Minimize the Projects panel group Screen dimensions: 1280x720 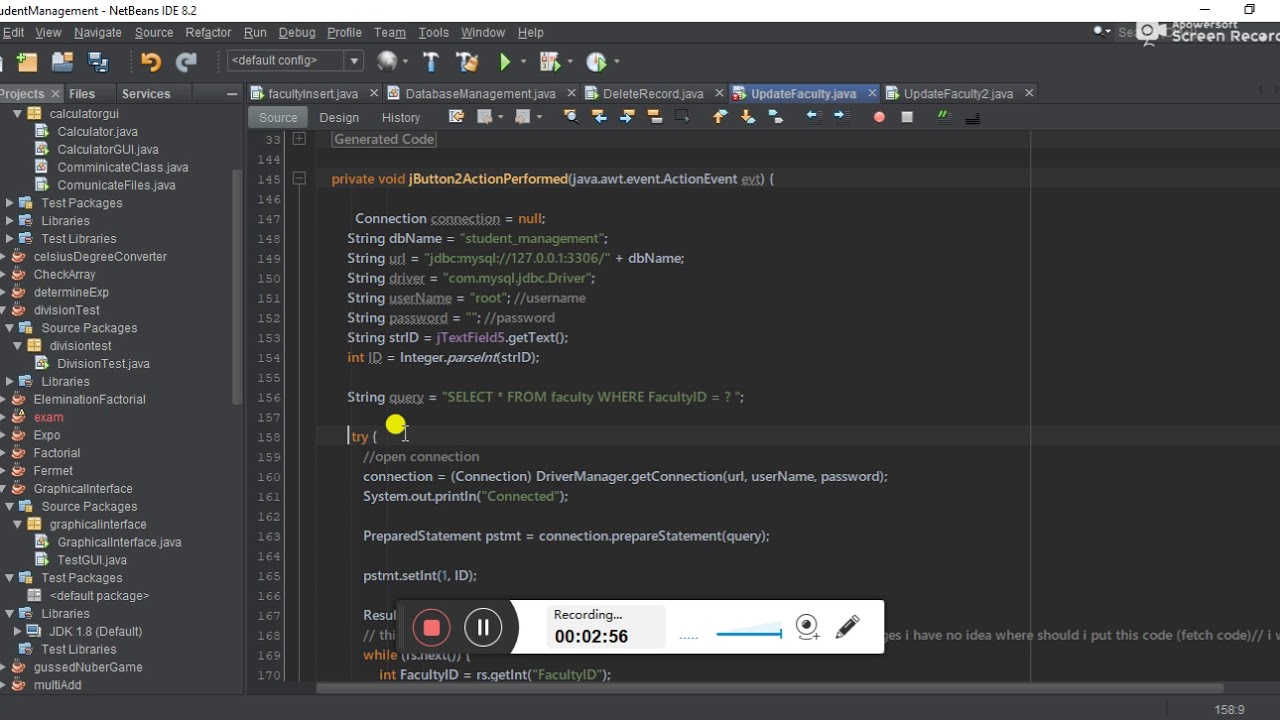click(232, 94)
